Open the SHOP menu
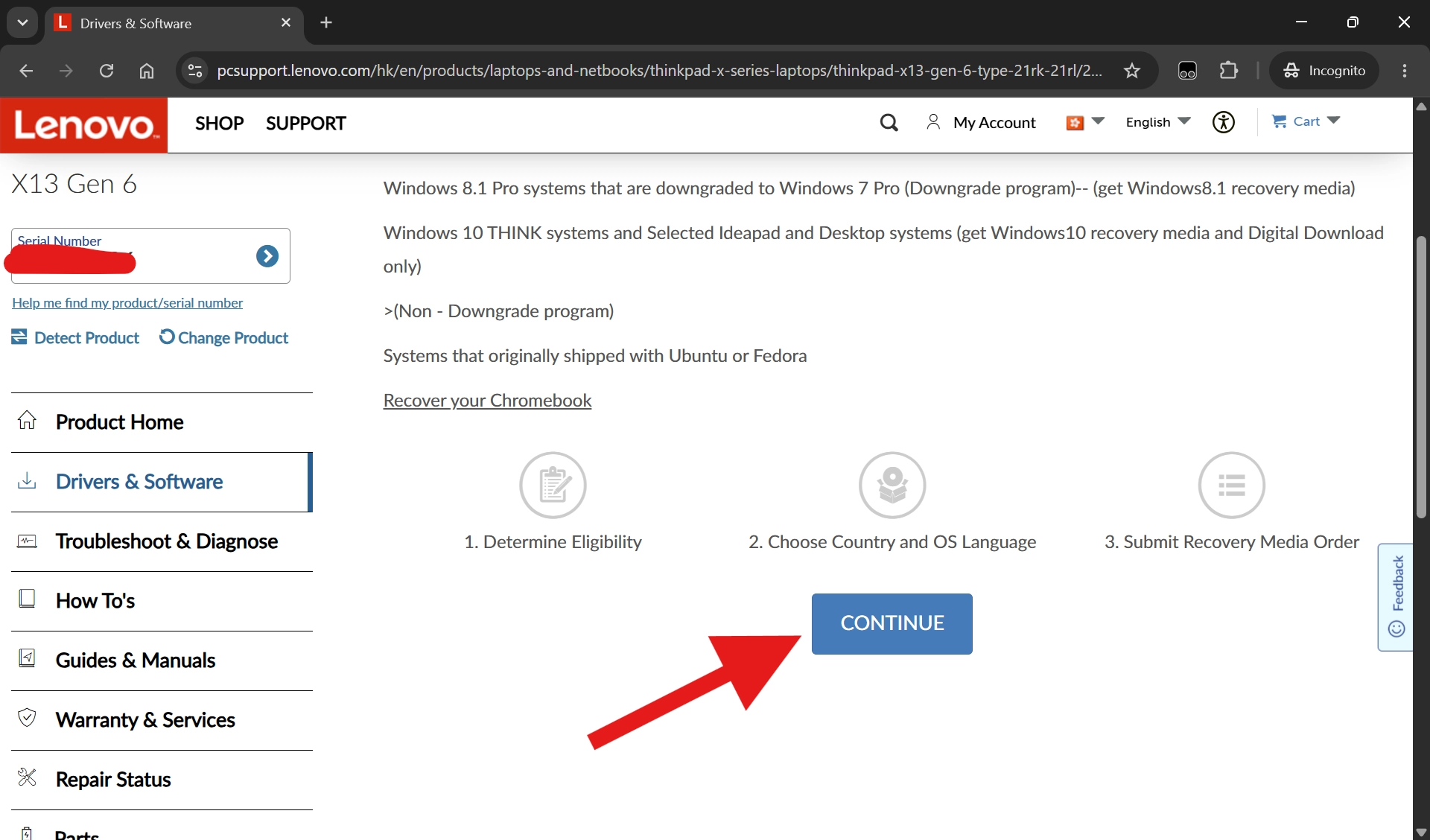The image size is (1430, 840). point(220,124)
